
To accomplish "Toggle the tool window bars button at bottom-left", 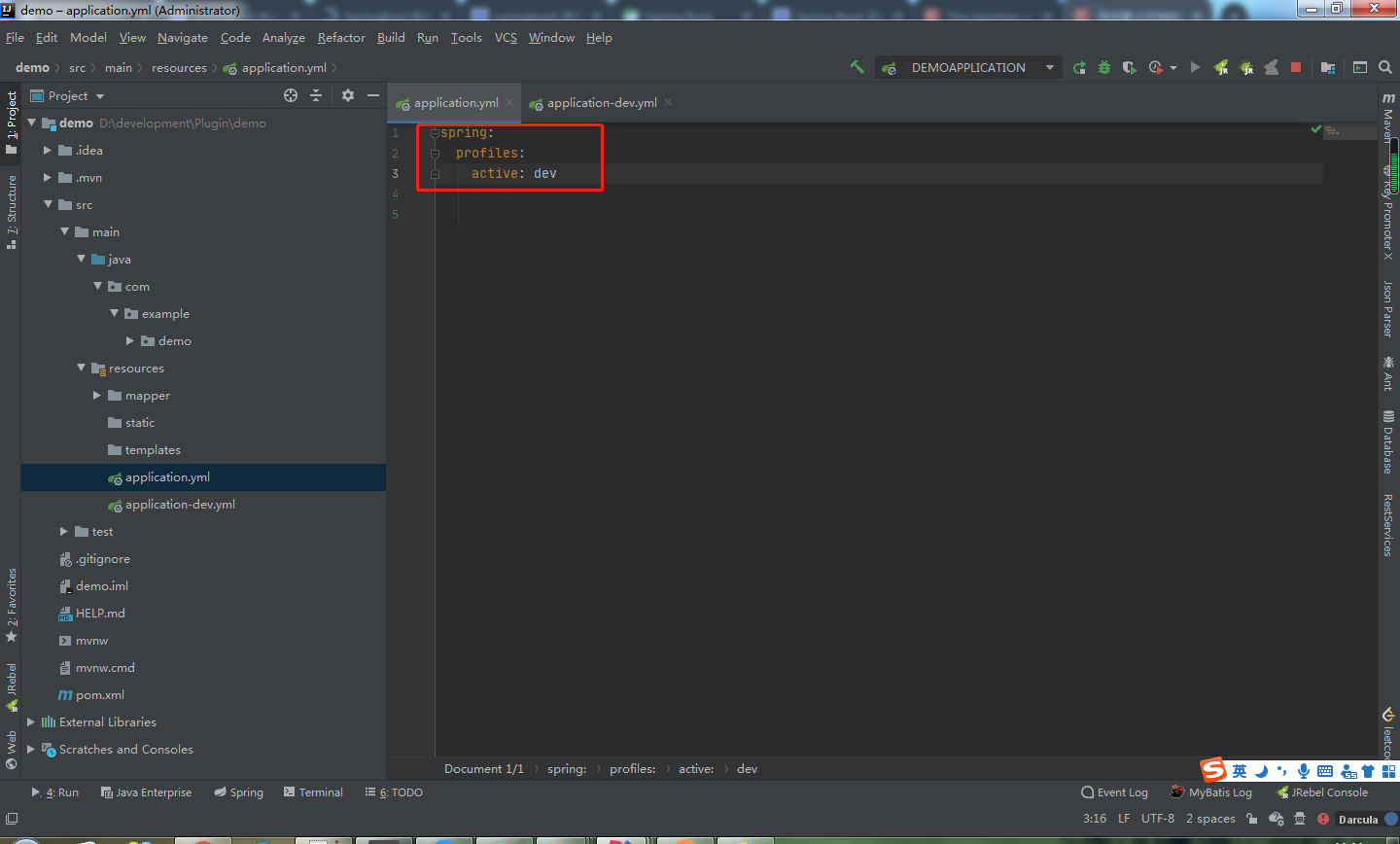I will [12, 819].
